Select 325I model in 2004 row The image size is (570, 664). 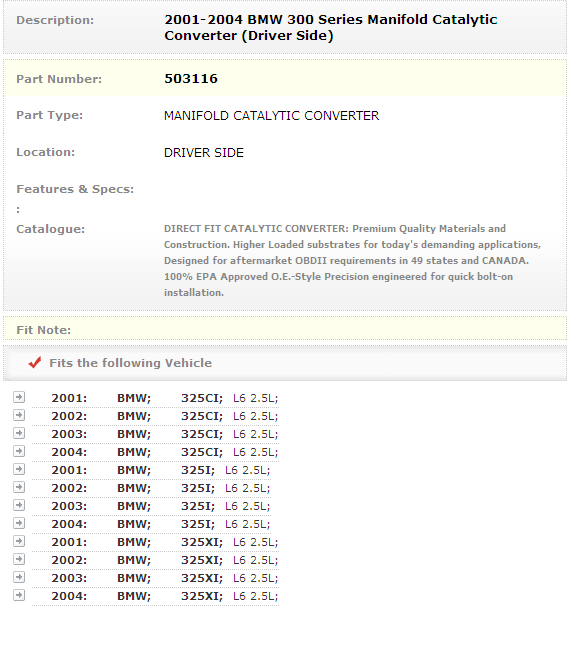[198, 524]
